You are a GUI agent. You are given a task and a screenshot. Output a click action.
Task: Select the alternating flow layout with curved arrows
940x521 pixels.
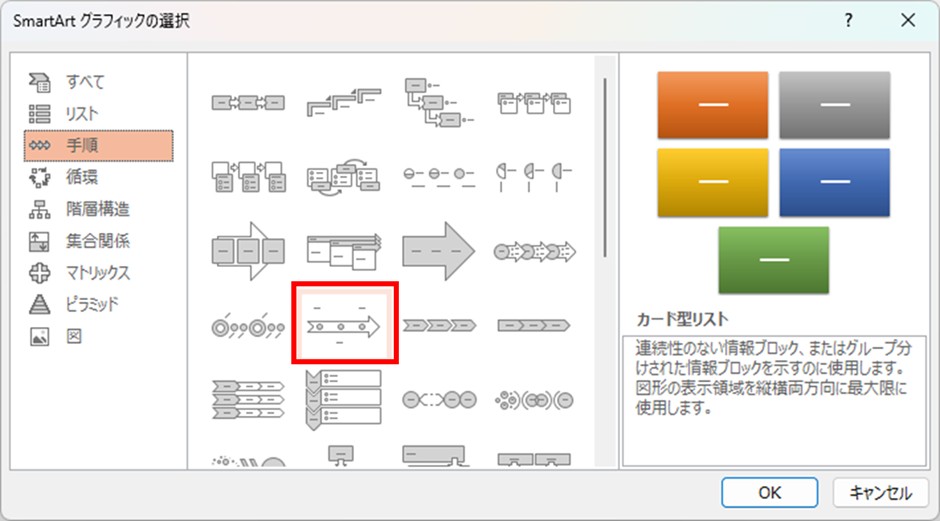pyautogui.click(x=344, y=177)
